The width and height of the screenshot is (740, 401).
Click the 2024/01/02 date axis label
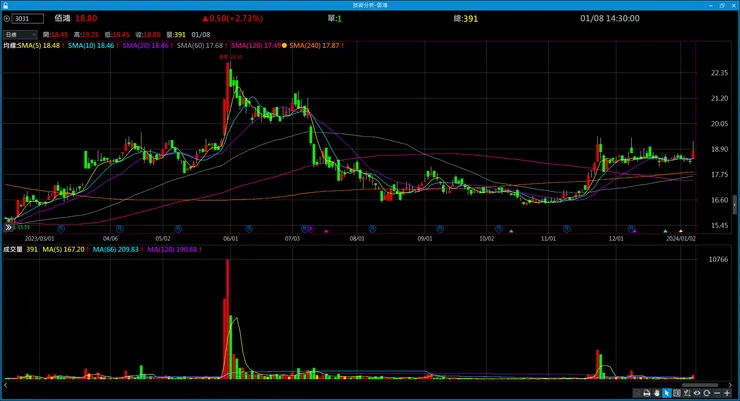(681, 239)
